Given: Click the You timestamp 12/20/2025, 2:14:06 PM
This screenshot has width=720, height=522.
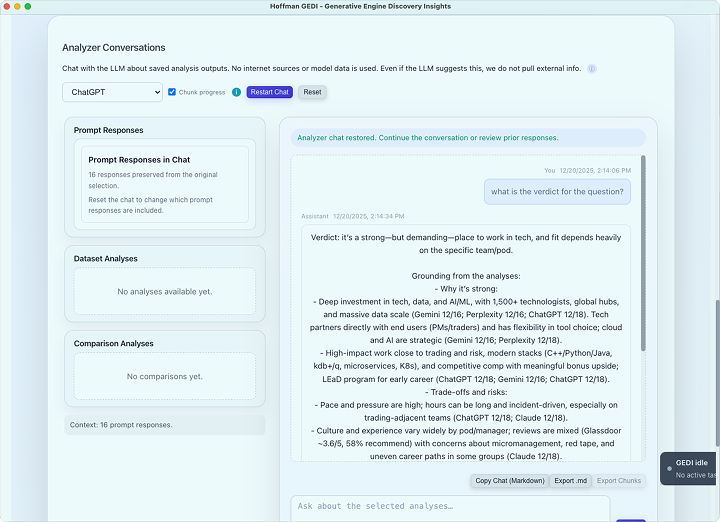Looking at the screenshot, I should pos(595,170).
